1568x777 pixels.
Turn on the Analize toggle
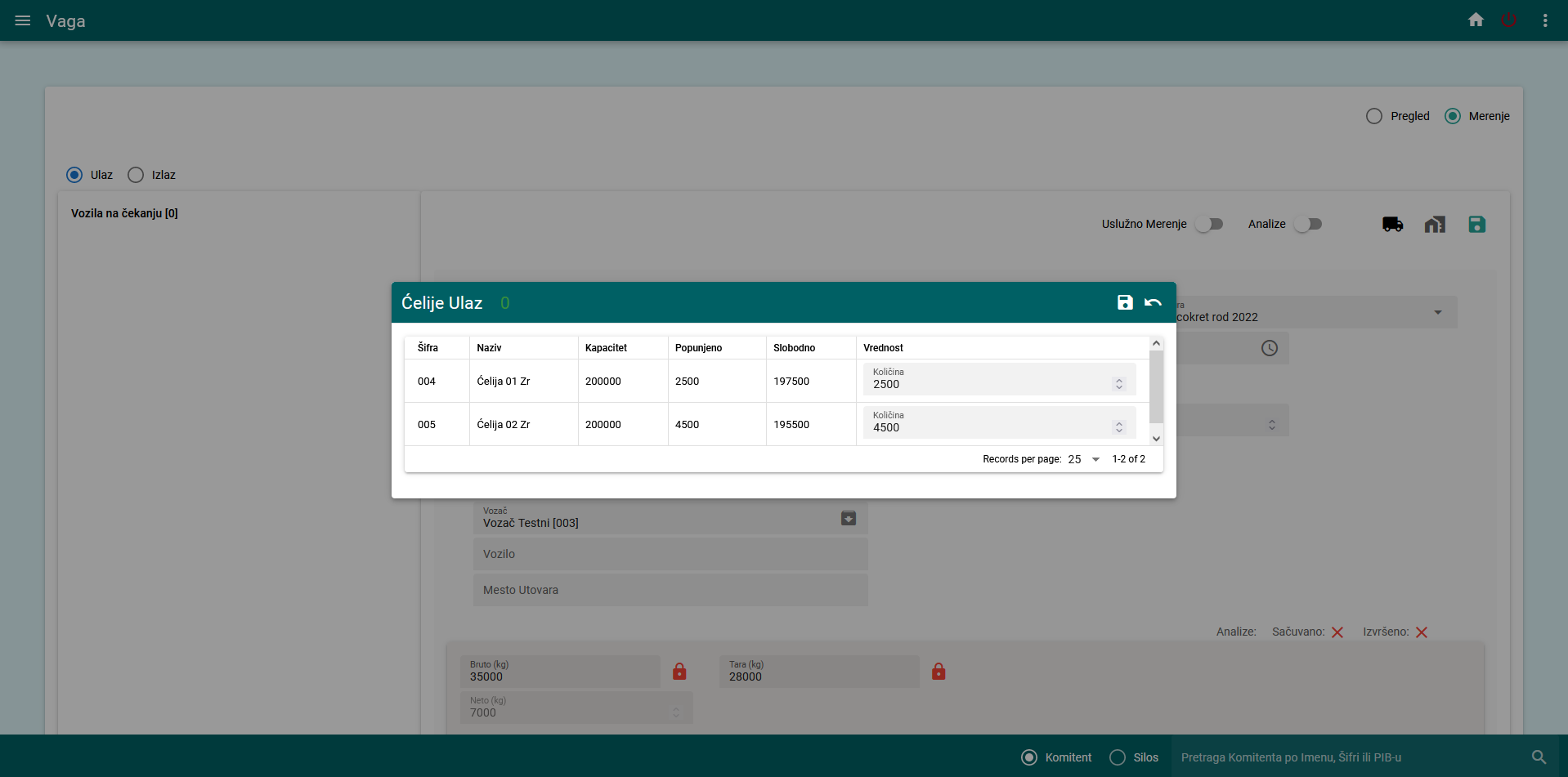(1308, 224)
